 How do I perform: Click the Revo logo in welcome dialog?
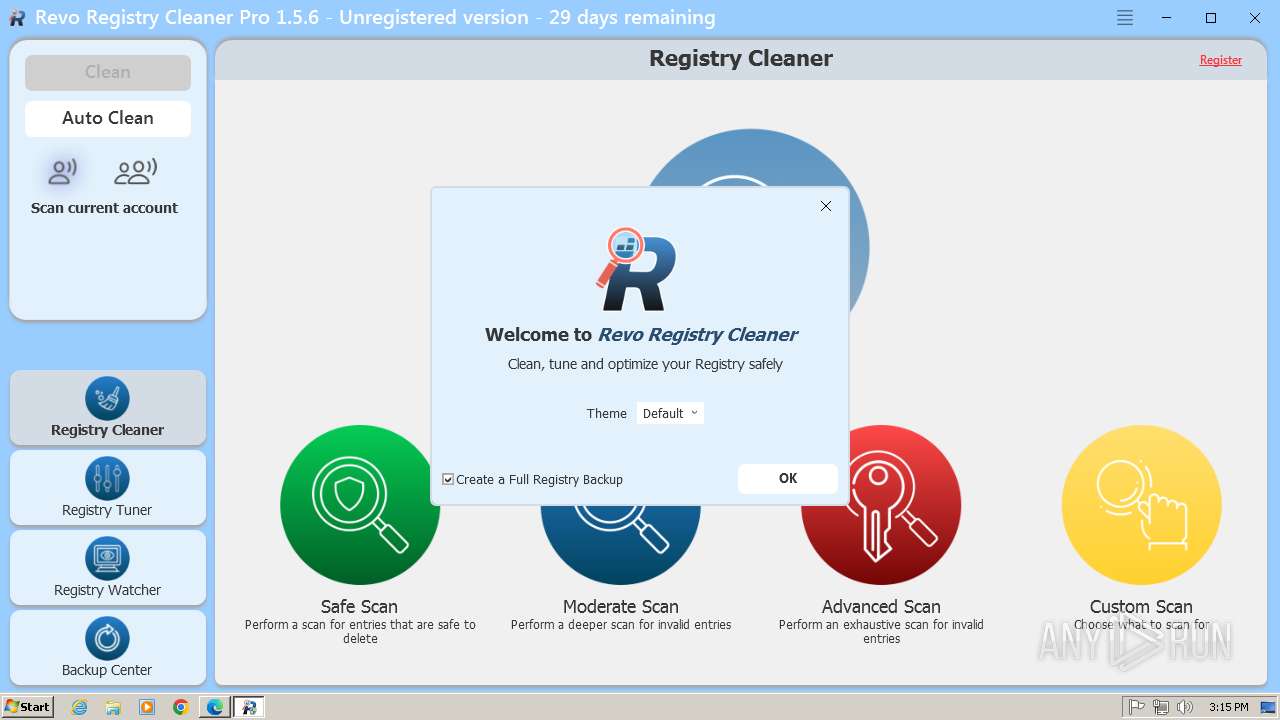636,269
